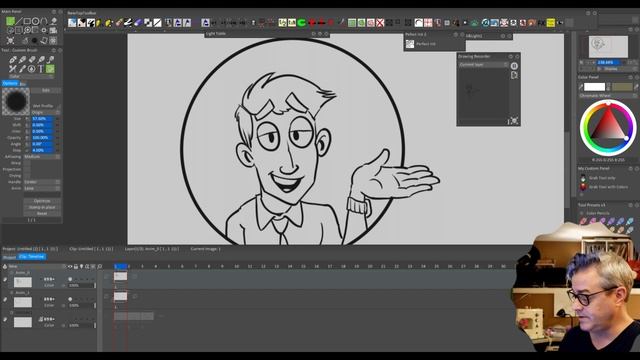
Task: Click the lightbulb icon in timeline header
Action: (x=81, y=267)
